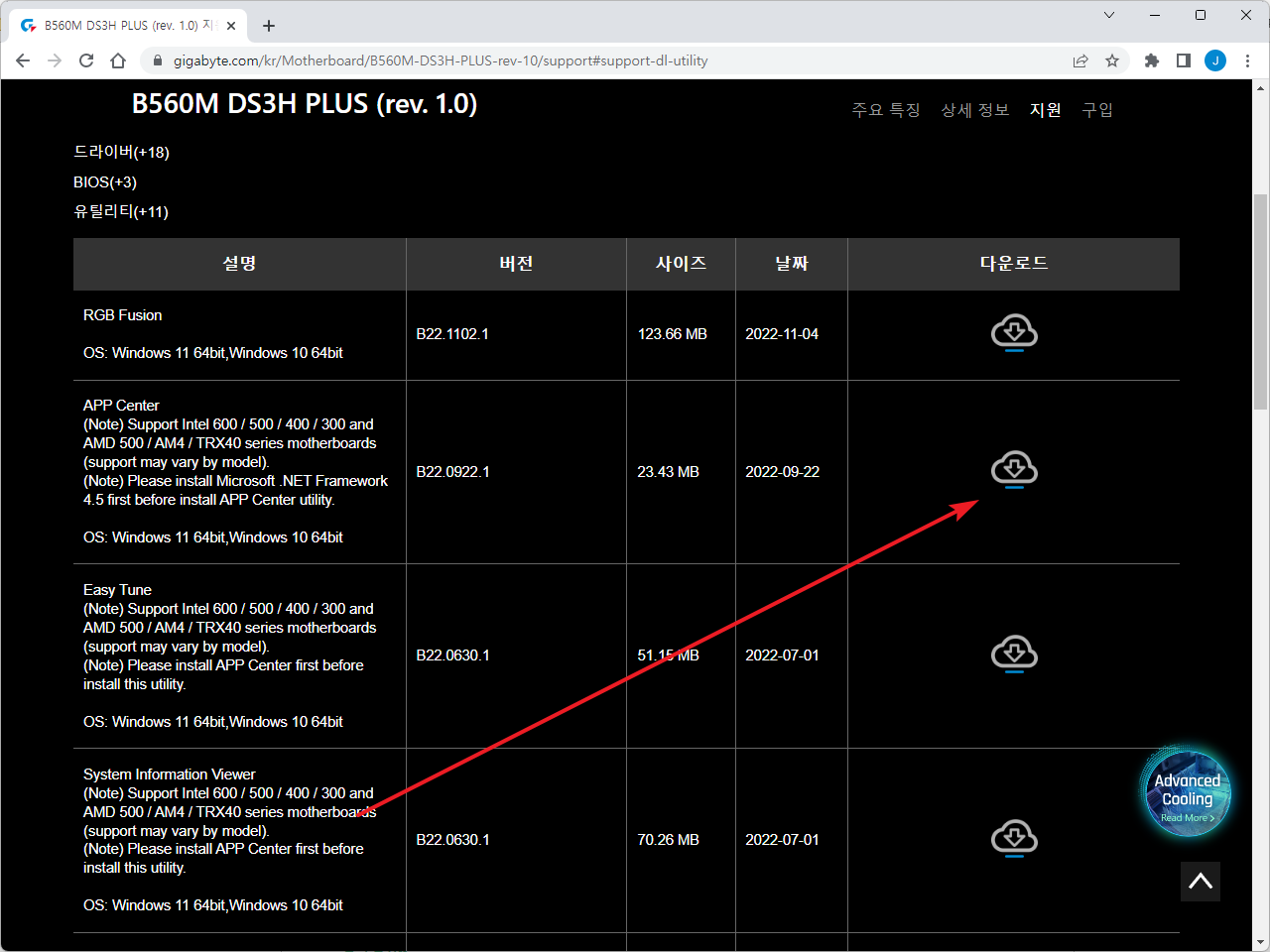
Task: Open the tab search dropdown arrow
Action: (x=1109, y=15)
